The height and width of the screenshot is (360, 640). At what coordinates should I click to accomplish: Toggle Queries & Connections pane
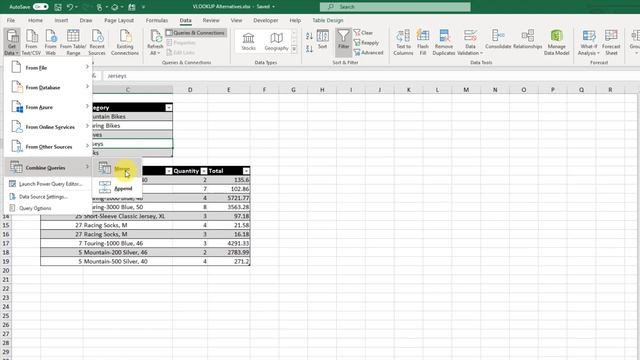(x=196, y=33)
